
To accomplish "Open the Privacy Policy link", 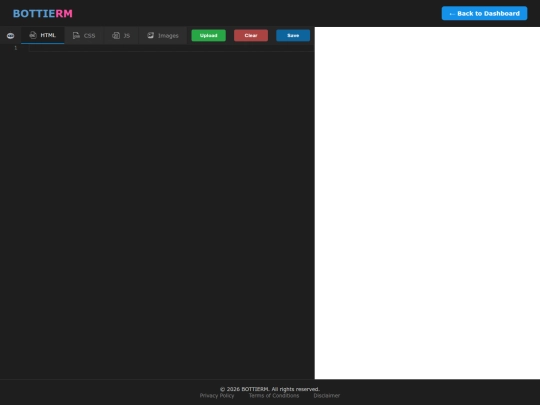I will (x=217, y=396).
